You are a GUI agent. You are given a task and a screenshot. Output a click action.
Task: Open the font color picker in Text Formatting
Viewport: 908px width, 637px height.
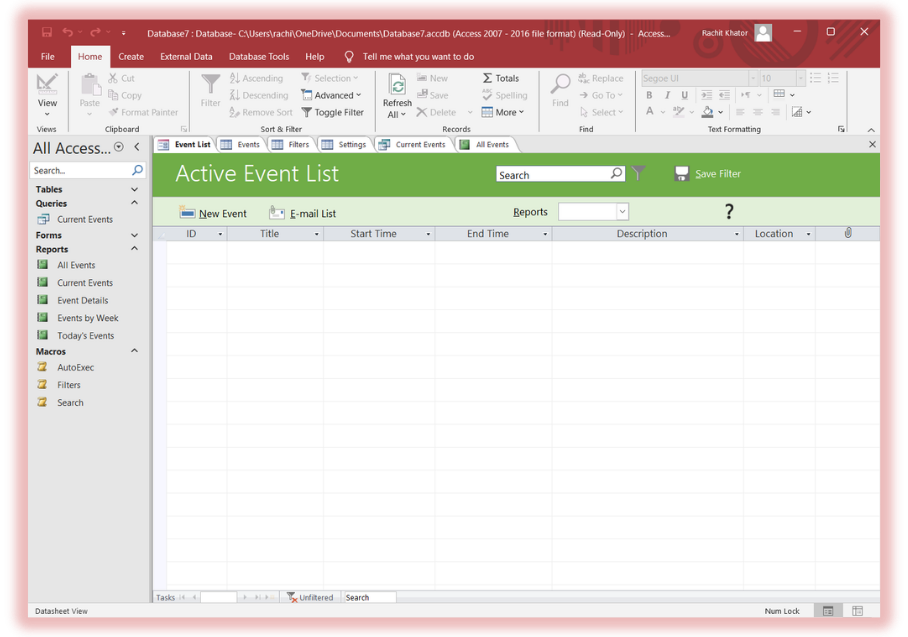coord(650,112)
